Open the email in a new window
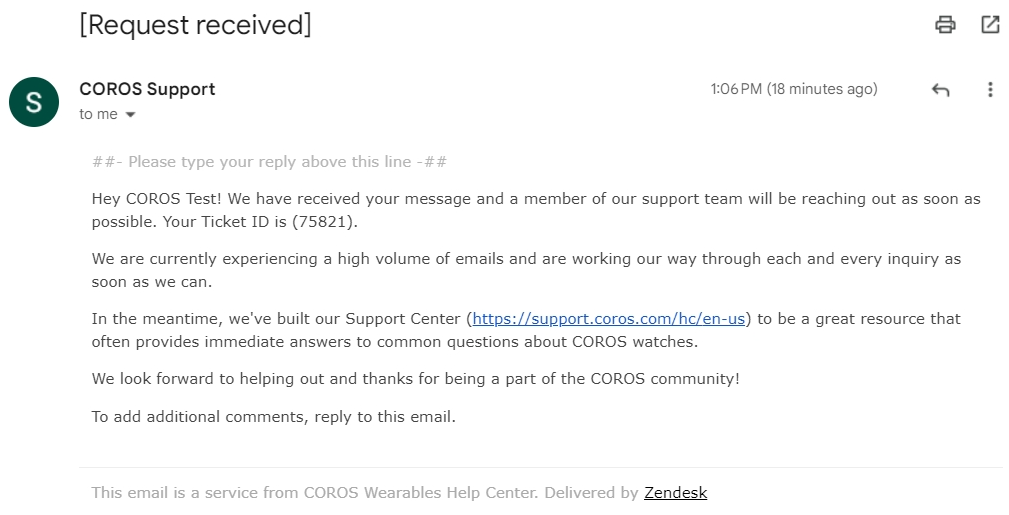The image size is (1009, 515). click(x=990, y=25)
